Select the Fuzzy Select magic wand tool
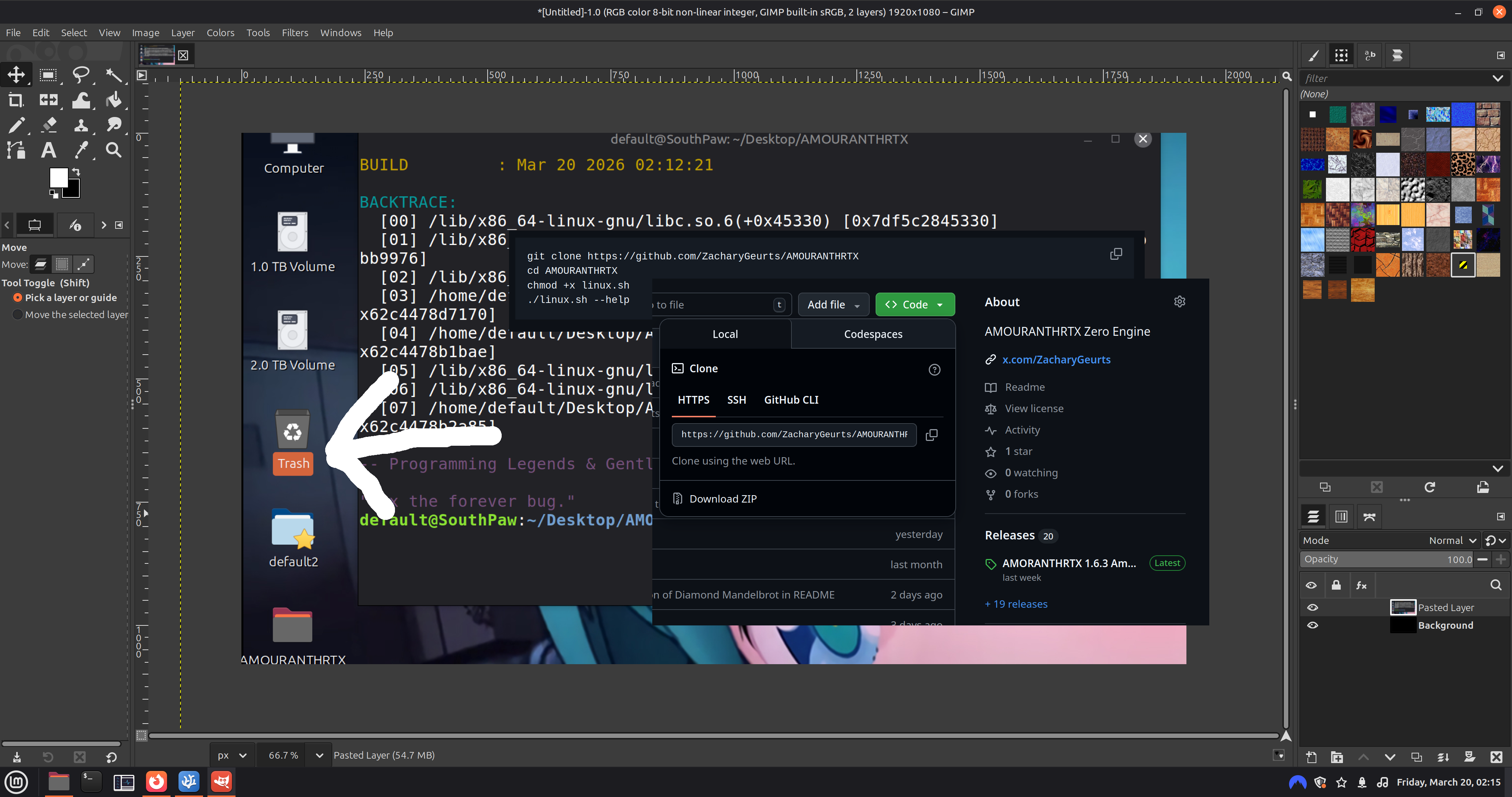The width and height of the screenshot is (1512, 797). click(x=114, y=75)
